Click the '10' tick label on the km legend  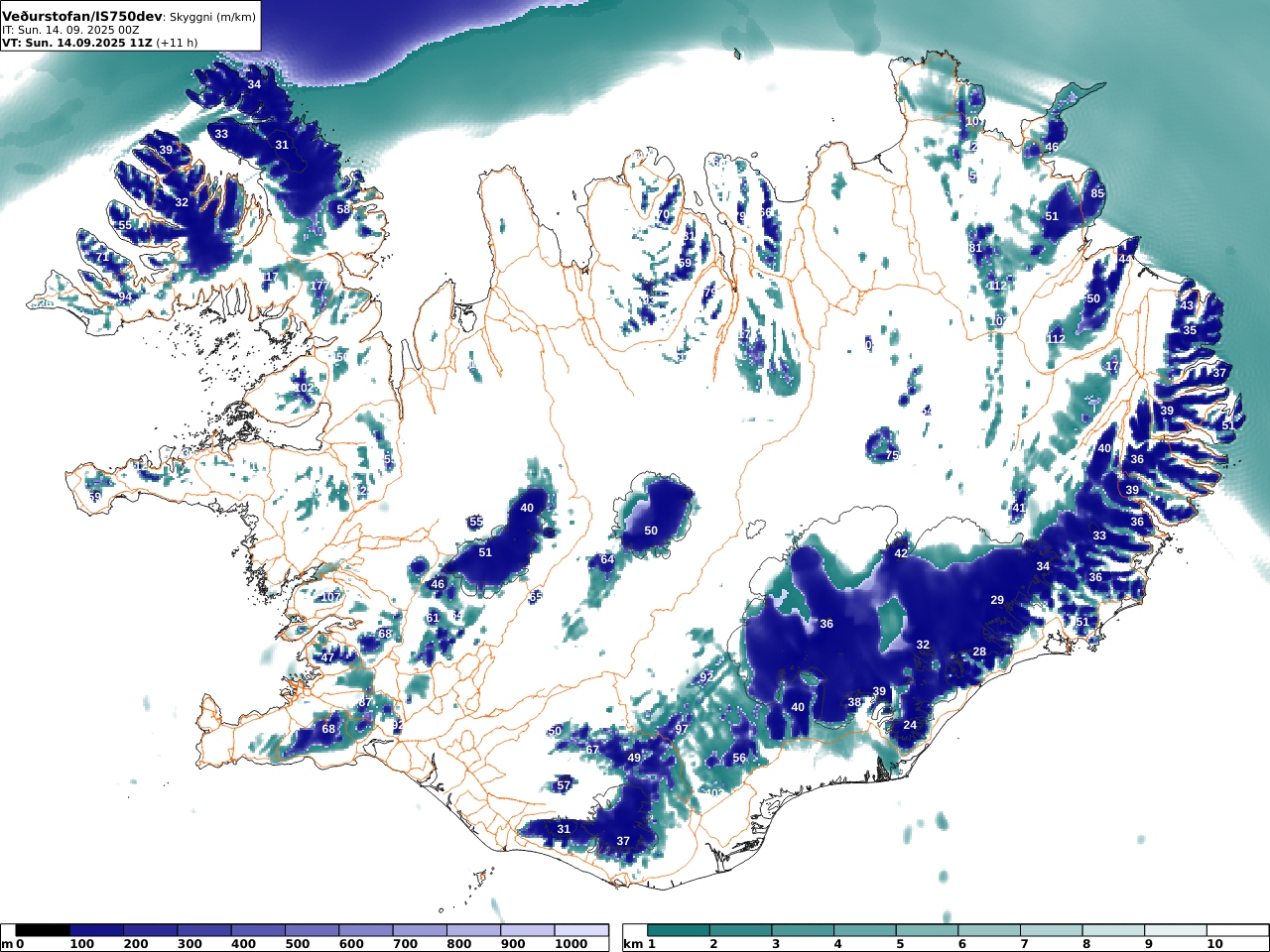1215,944
